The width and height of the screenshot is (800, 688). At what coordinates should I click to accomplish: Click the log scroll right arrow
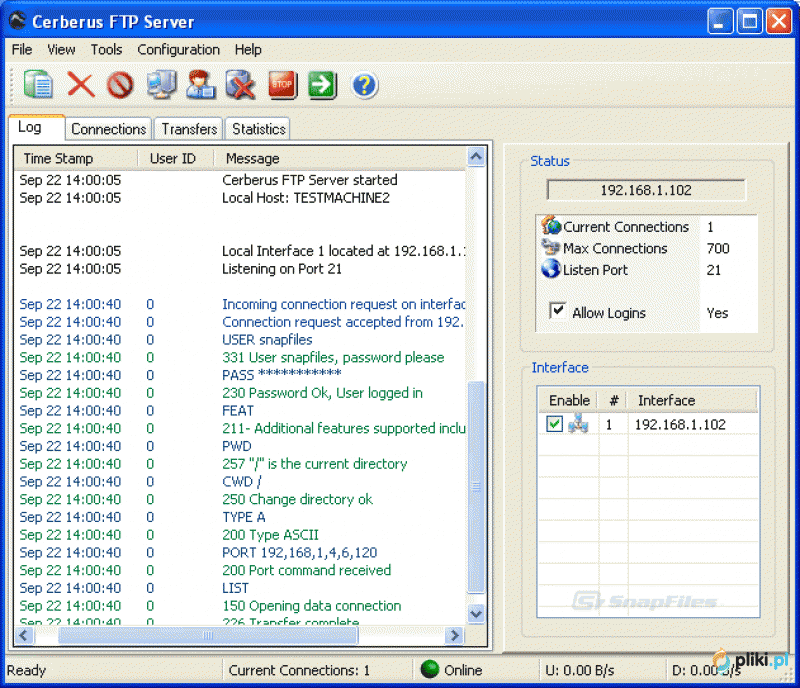[454, 635]
